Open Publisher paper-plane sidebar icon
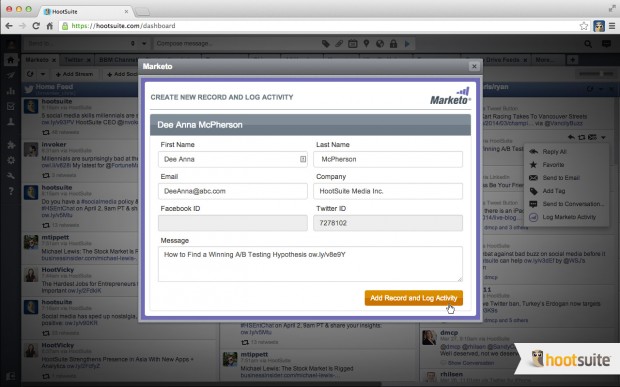Viewport: 620px width, 387px height. coord(11,75)
